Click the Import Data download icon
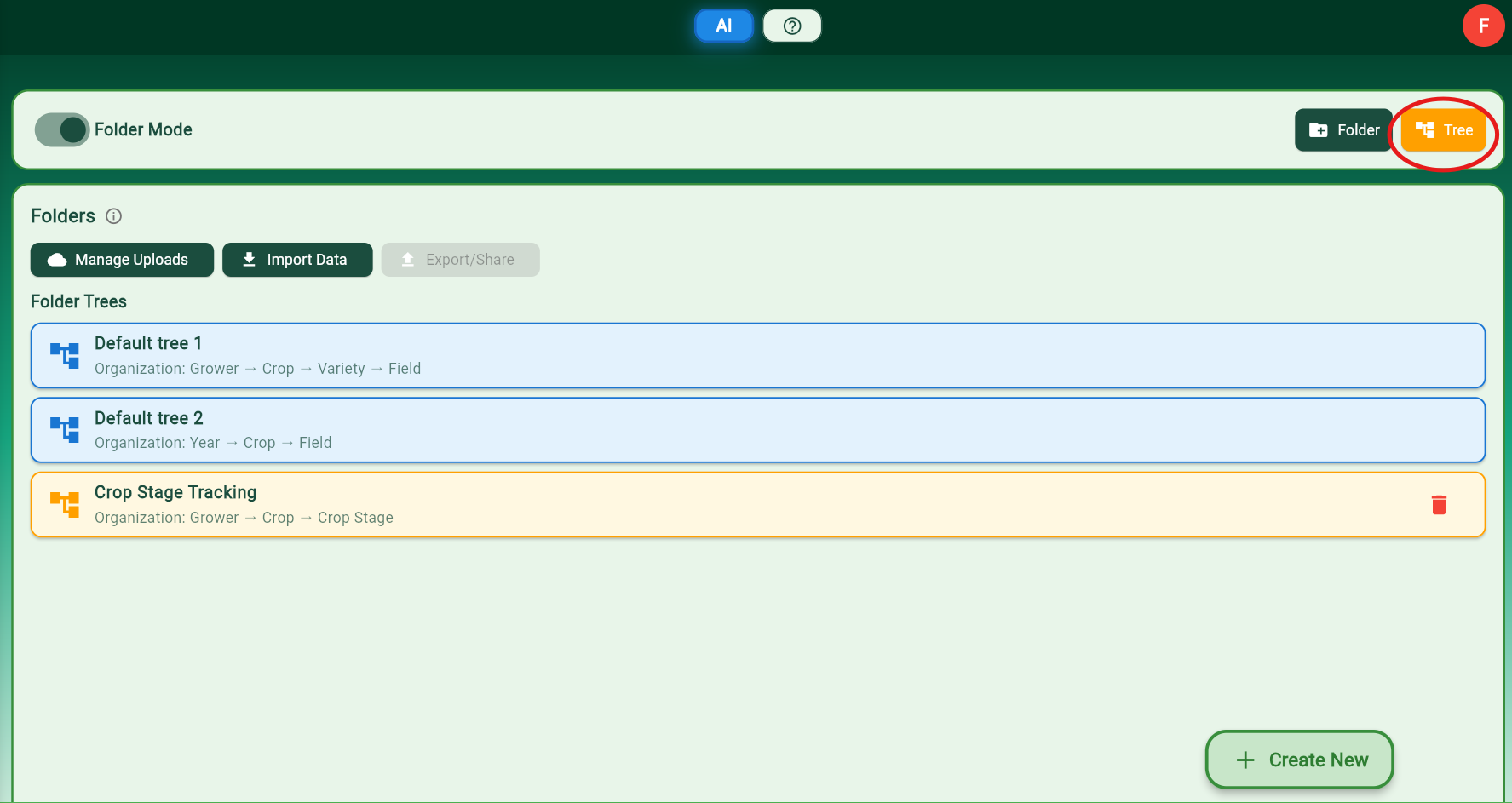The image size is (1512, 803). (x=249, y=259)
